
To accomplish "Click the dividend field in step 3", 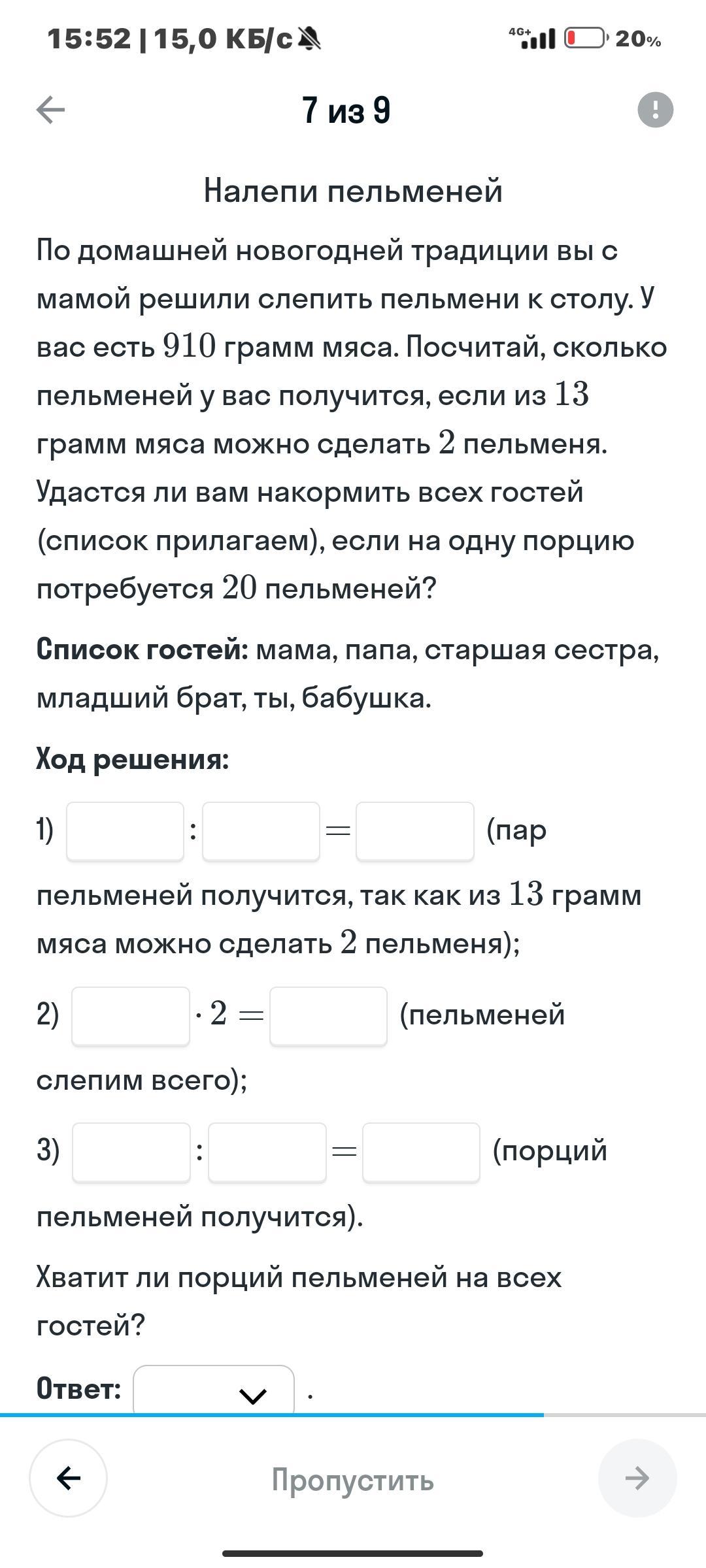I will [131, 1152].
